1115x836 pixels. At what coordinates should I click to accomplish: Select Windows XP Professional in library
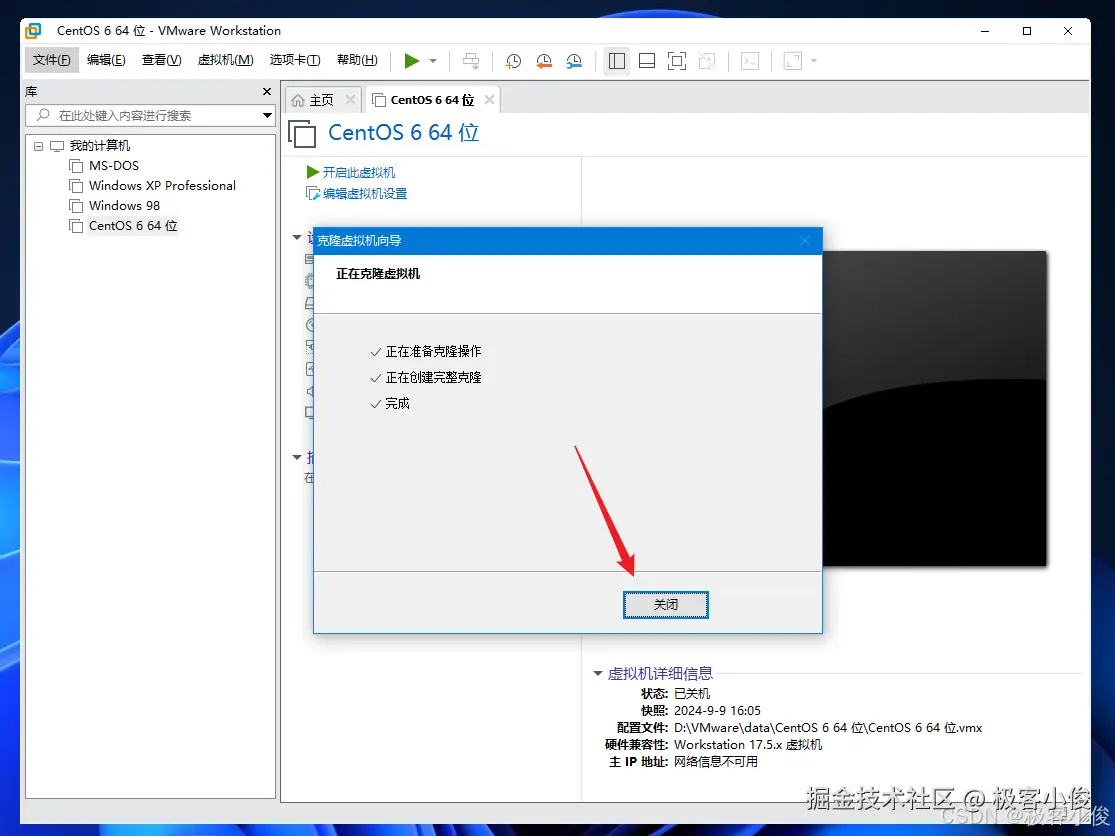coord(162,186)
